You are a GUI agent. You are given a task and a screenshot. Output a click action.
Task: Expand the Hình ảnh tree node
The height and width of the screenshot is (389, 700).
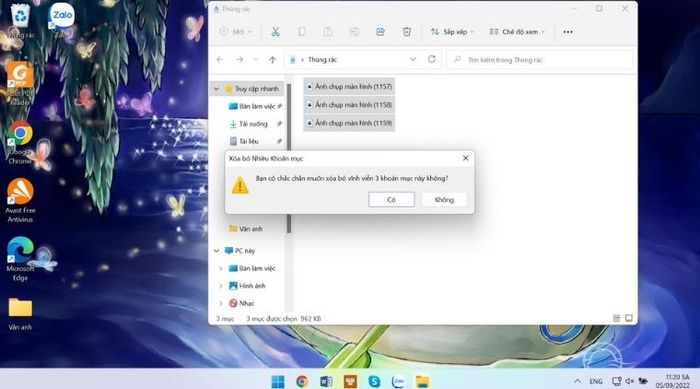click(221, 286)
